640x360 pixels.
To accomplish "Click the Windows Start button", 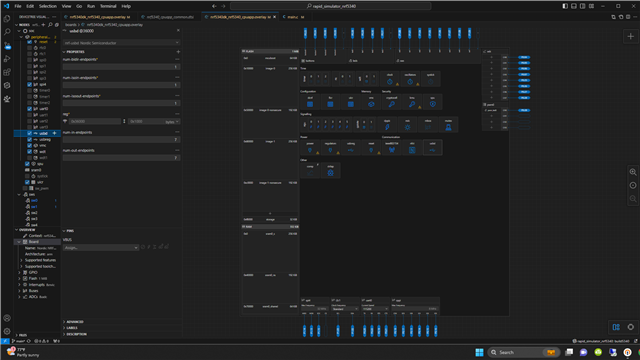I will (479, 352).
